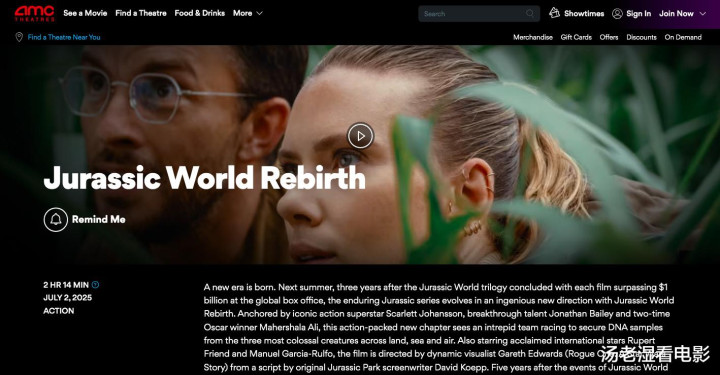The width and height of the screenshot is (720, 375).
Task: Click the runtime info icon
Action: 96,285
